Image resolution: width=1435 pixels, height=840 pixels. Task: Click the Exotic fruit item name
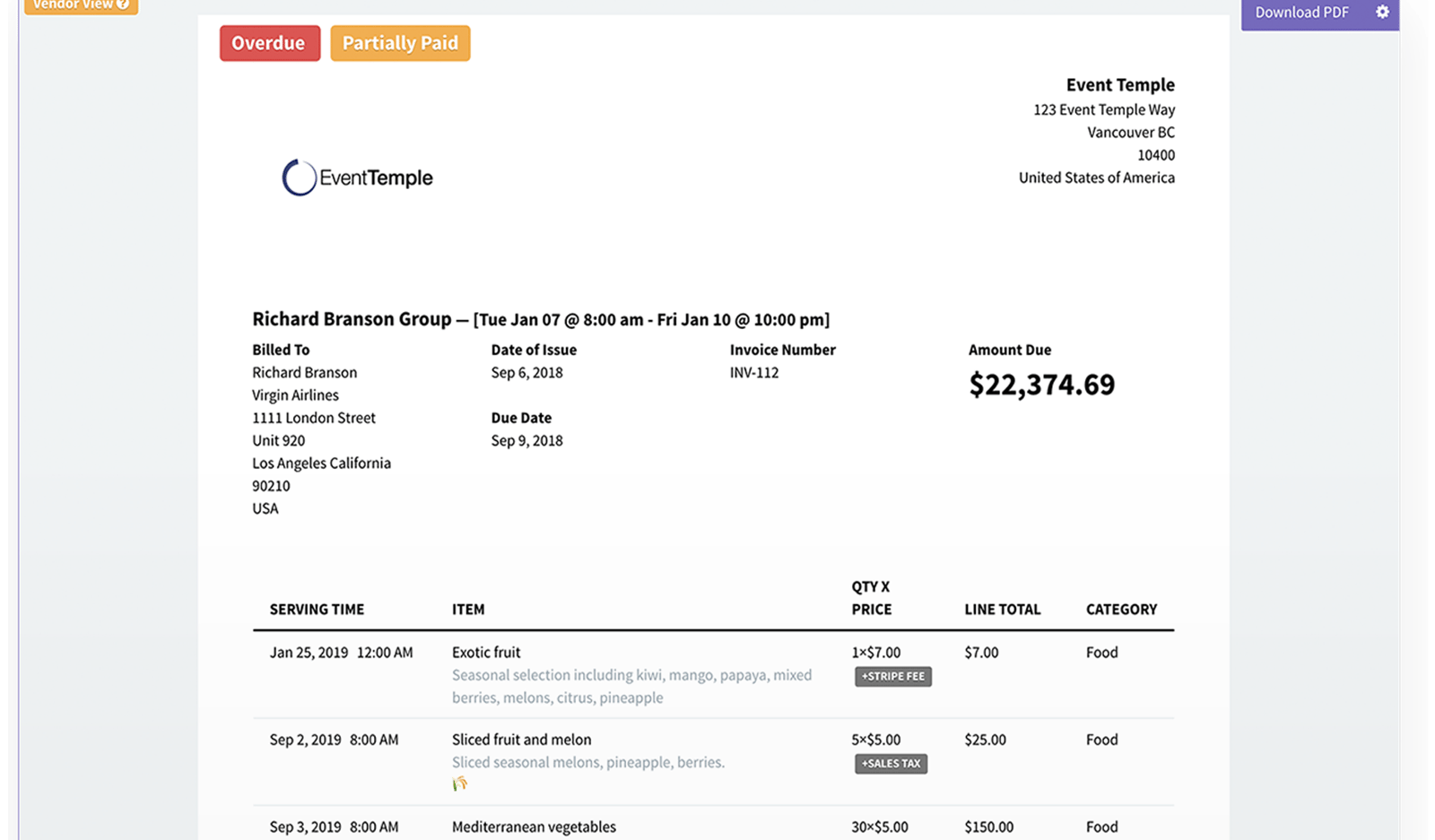coord(486,653)
